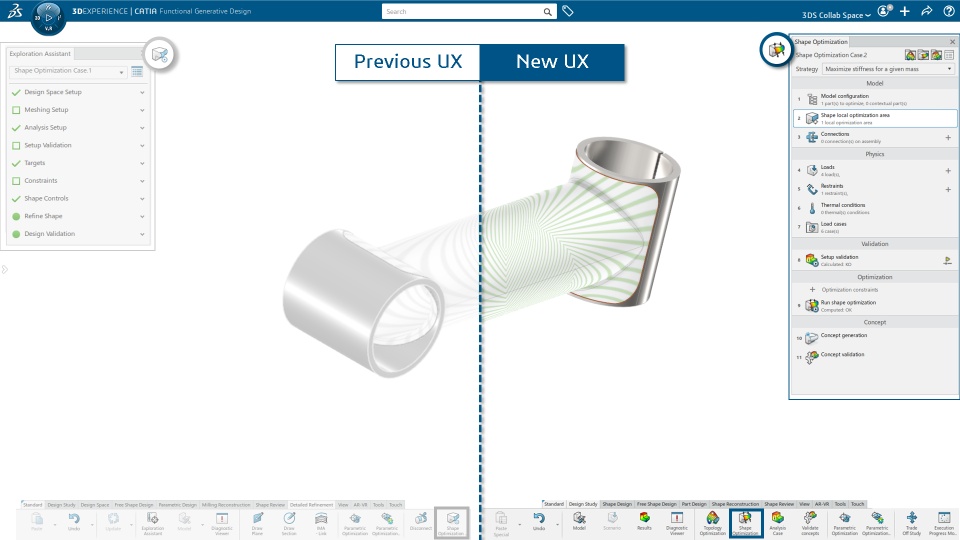Expand the Constraints chevron
This screenshot has width=960, height=540.
point(142,181)
